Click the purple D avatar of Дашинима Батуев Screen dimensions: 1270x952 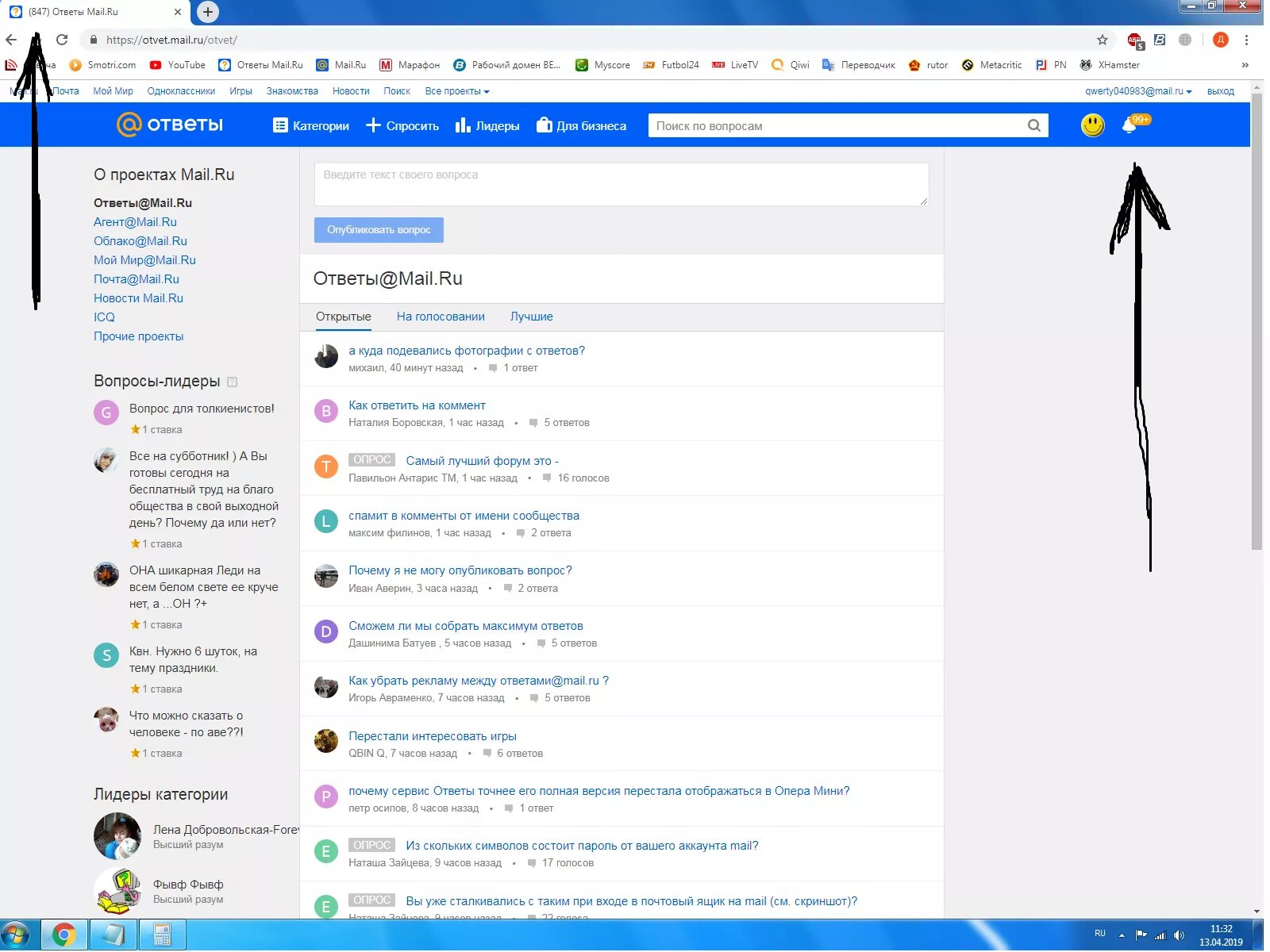pyautogui.click(x=326, y=631)
